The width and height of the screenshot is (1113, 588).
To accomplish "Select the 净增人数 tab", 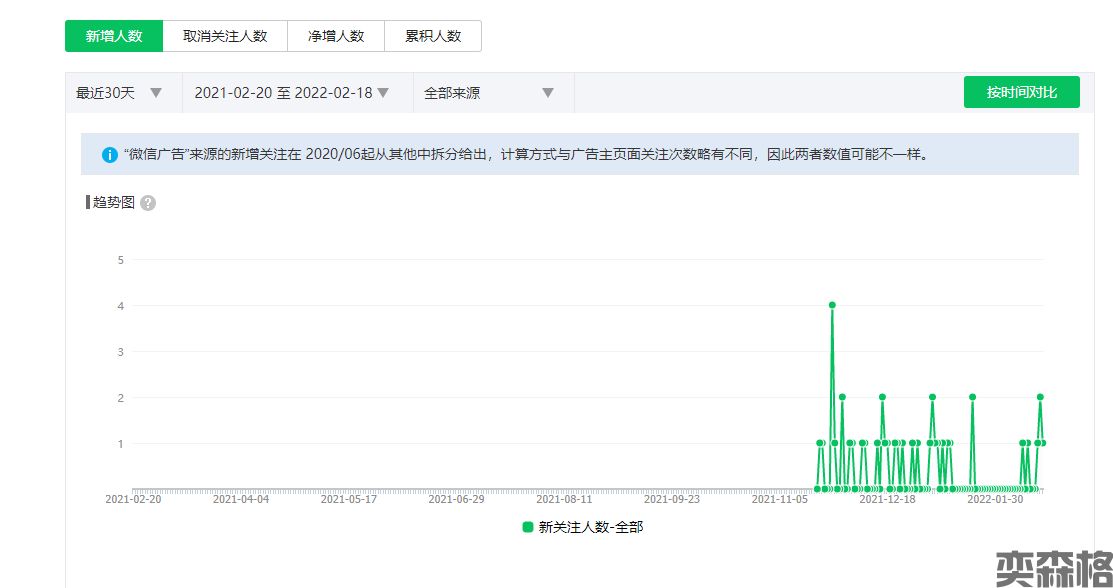I will 336,36.
